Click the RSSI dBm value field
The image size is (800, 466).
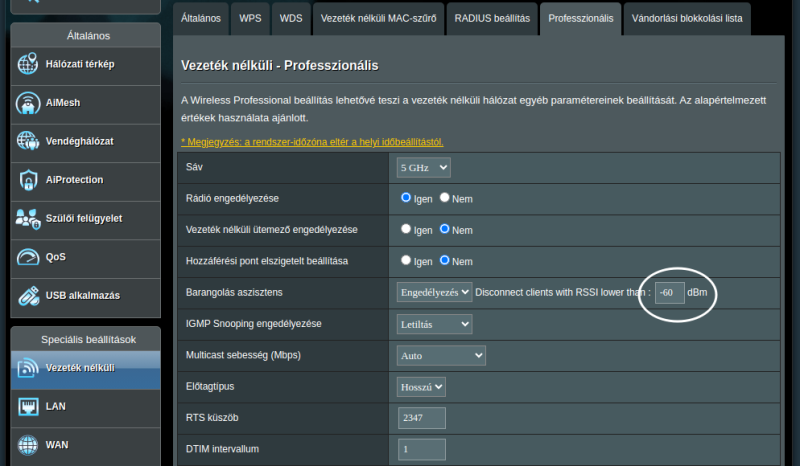tap(669, 292)
